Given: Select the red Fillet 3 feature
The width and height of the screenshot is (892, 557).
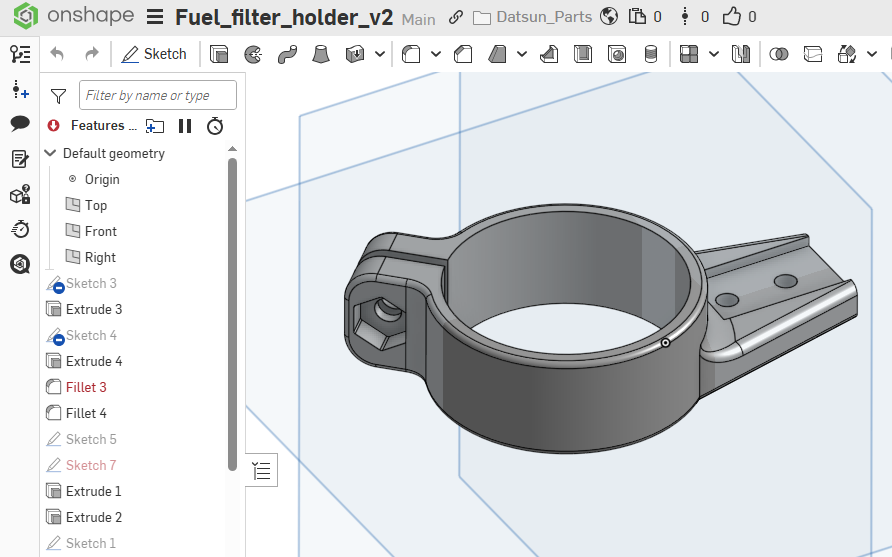Looking at the screenshot, I should tap(76, 387).
